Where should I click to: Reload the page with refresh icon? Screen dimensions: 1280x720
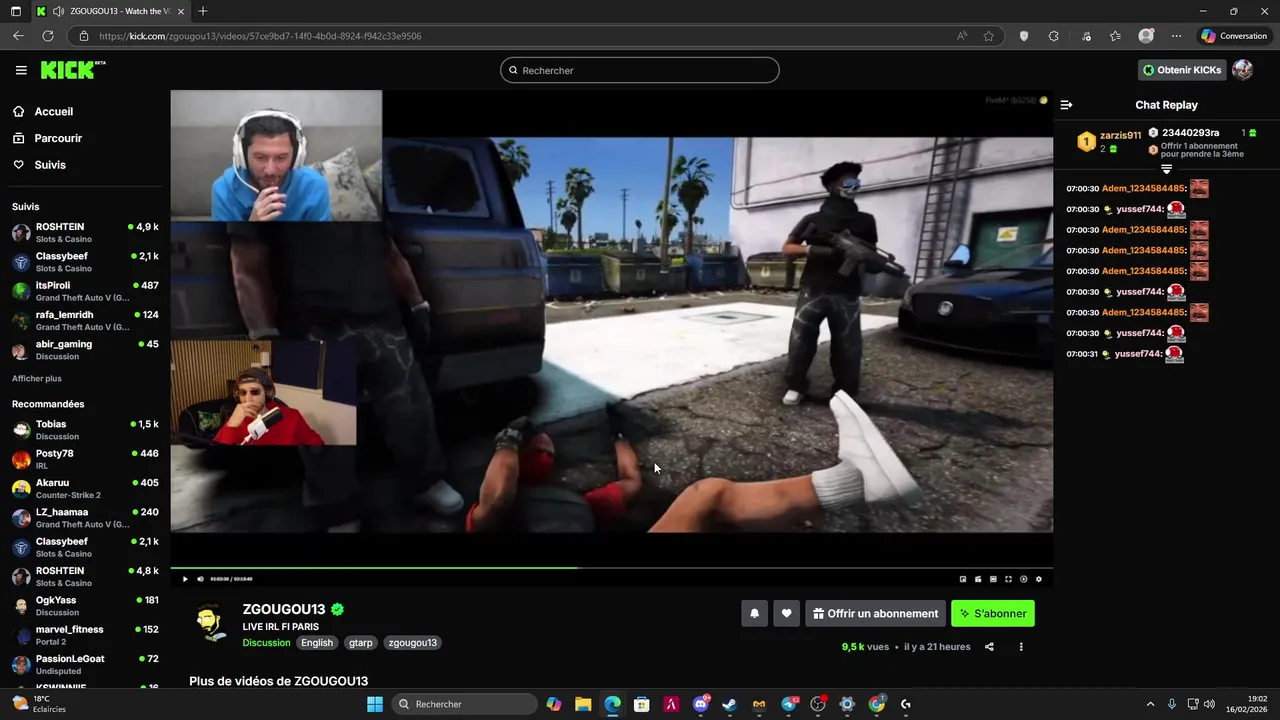pyautogui.click(x=47, y=36)
